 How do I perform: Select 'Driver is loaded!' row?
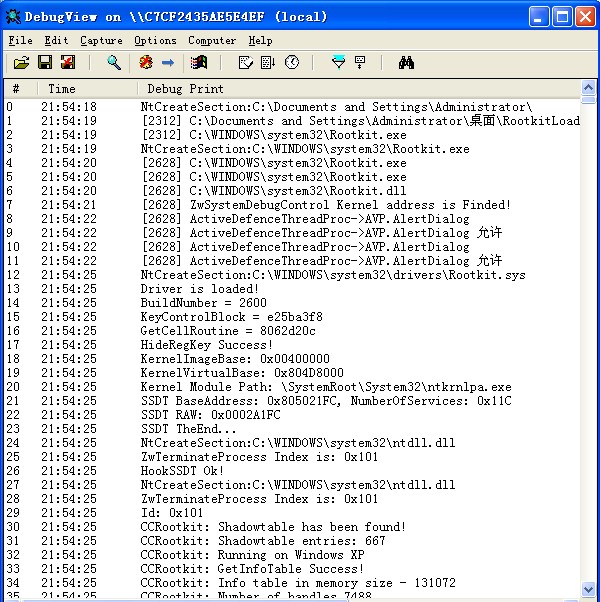[x=292, y=289]
